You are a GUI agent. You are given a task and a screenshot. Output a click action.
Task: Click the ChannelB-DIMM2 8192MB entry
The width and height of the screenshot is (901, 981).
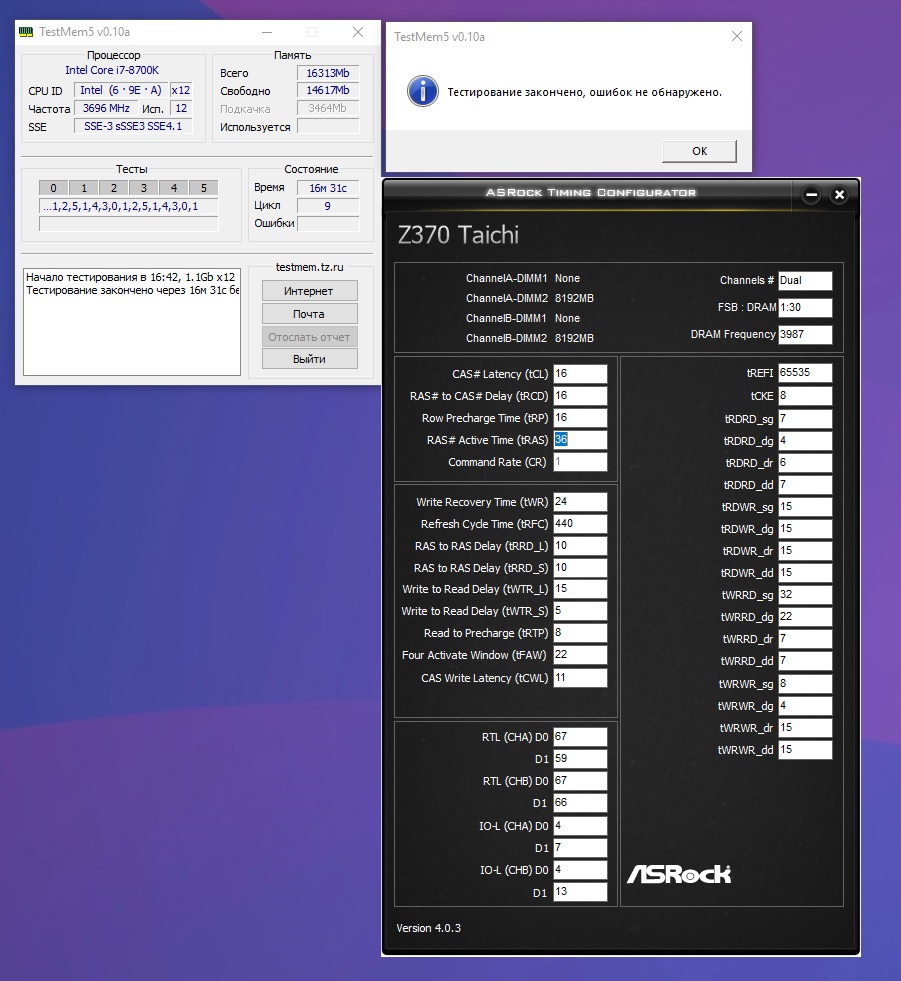(529, 338)
